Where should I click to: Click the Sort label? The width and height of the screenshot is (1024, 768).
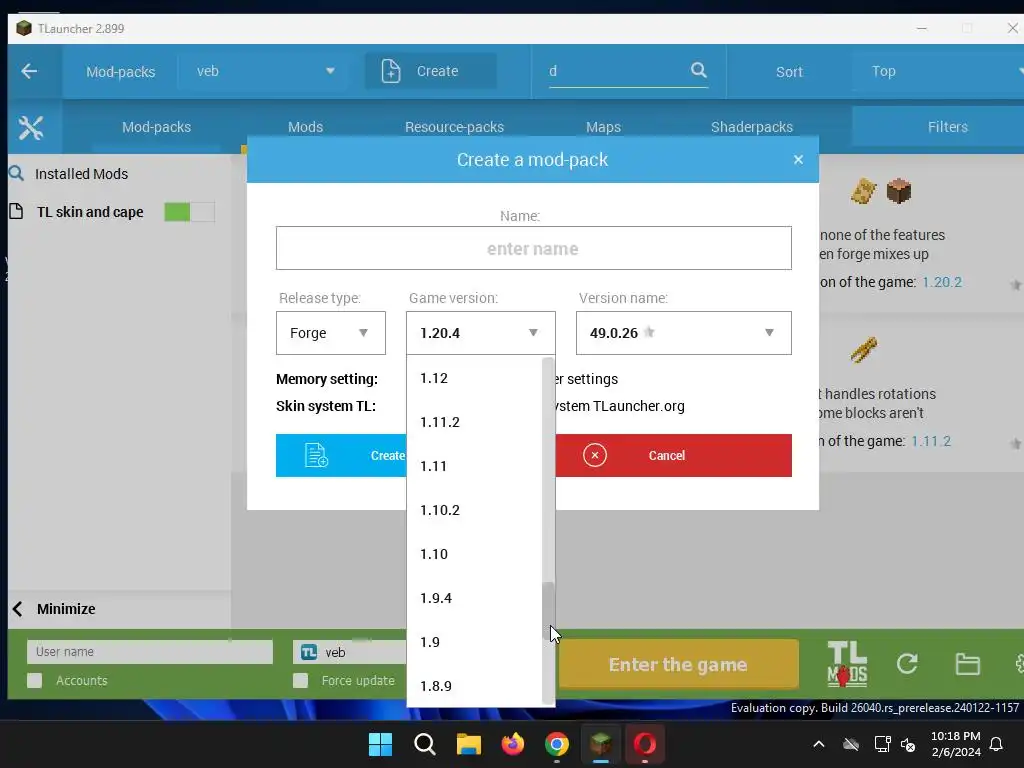789,72
